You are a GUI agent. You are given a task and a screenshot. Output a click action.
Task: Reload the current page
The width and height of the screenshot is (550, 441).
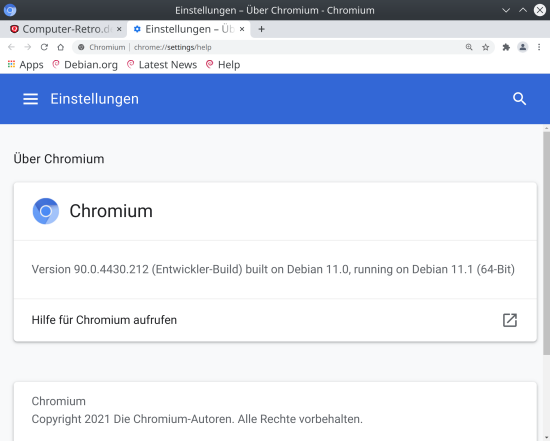pos(44,47)
